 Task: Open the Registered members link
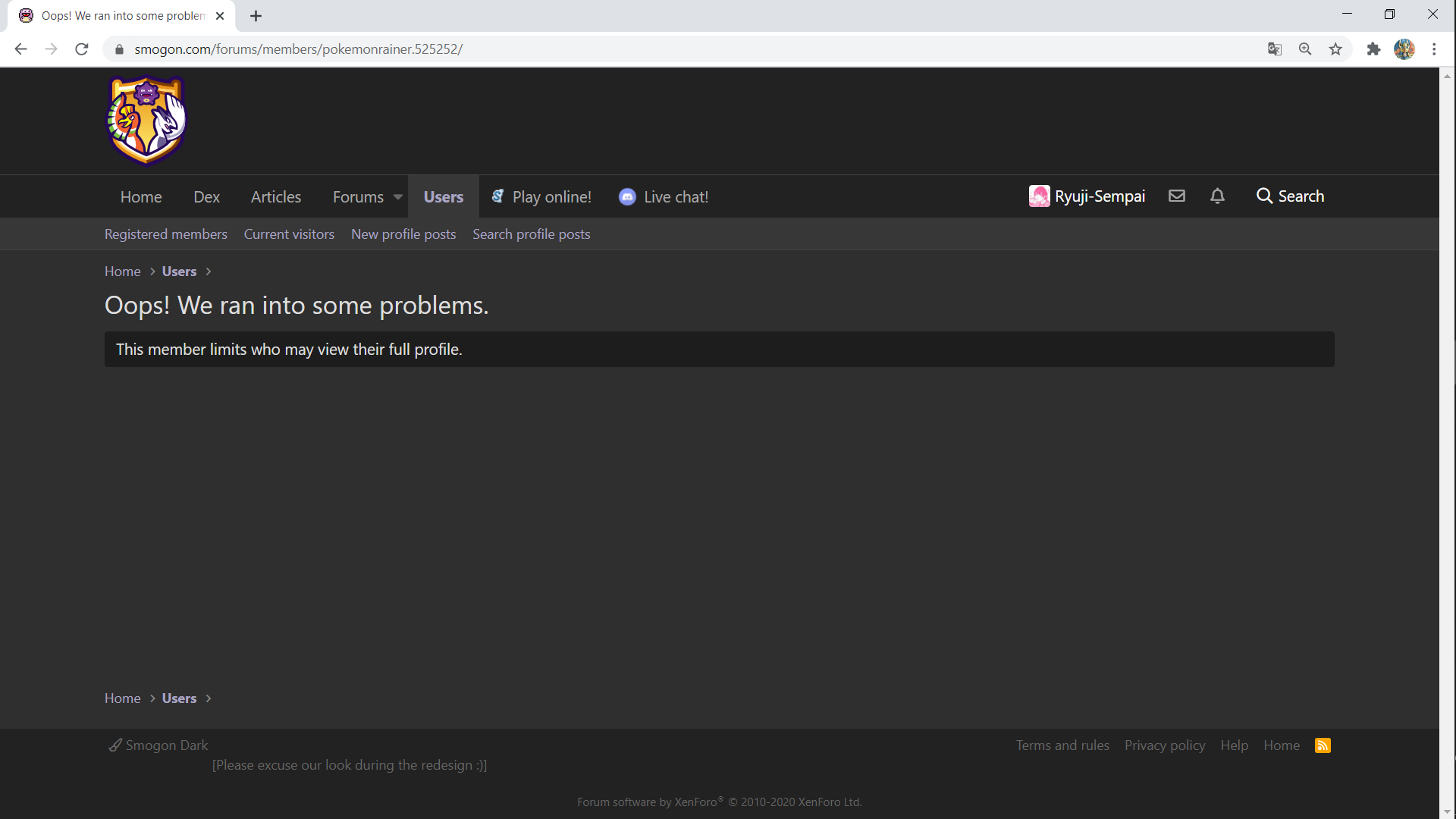[x=165, y=234]
